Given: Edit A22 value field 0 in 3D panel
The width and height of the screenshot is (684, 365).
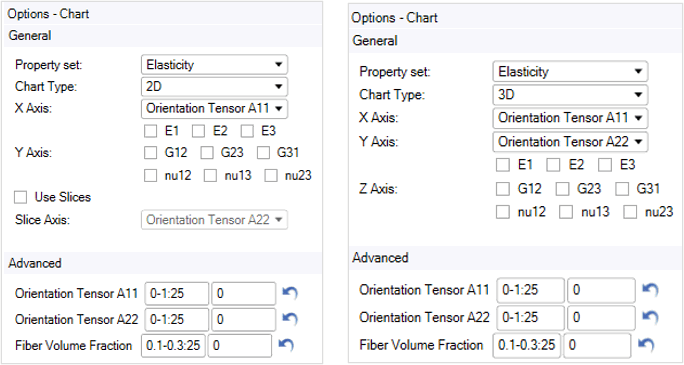Looking at the screenshot, I should pos(601,317).
